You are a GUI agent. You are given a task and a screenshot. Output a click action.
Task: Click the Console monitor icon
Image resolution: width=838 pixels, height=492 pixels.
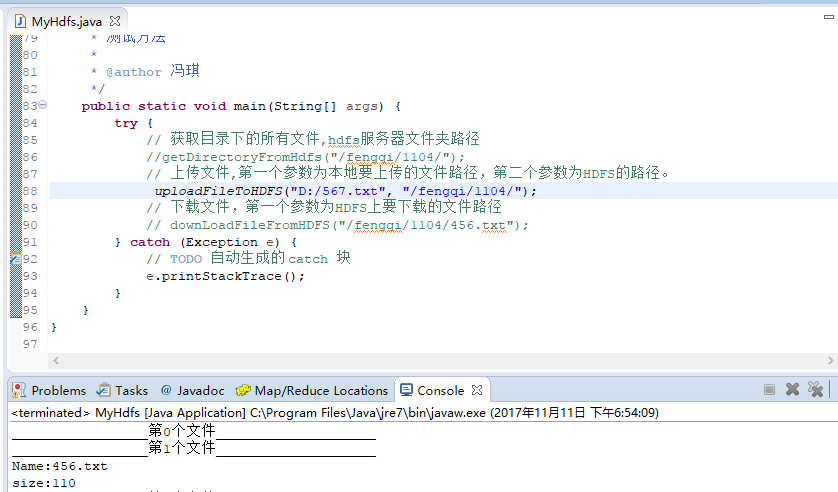pos(407,390)
